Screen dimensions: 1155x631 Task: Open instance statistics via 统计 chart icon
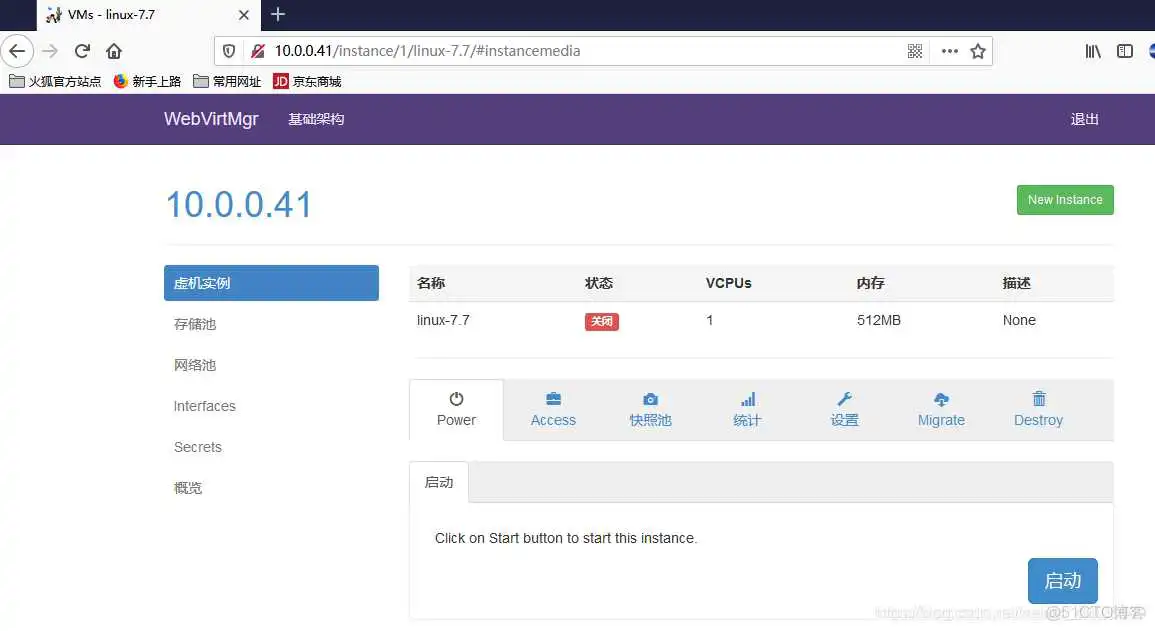[747, 399]
